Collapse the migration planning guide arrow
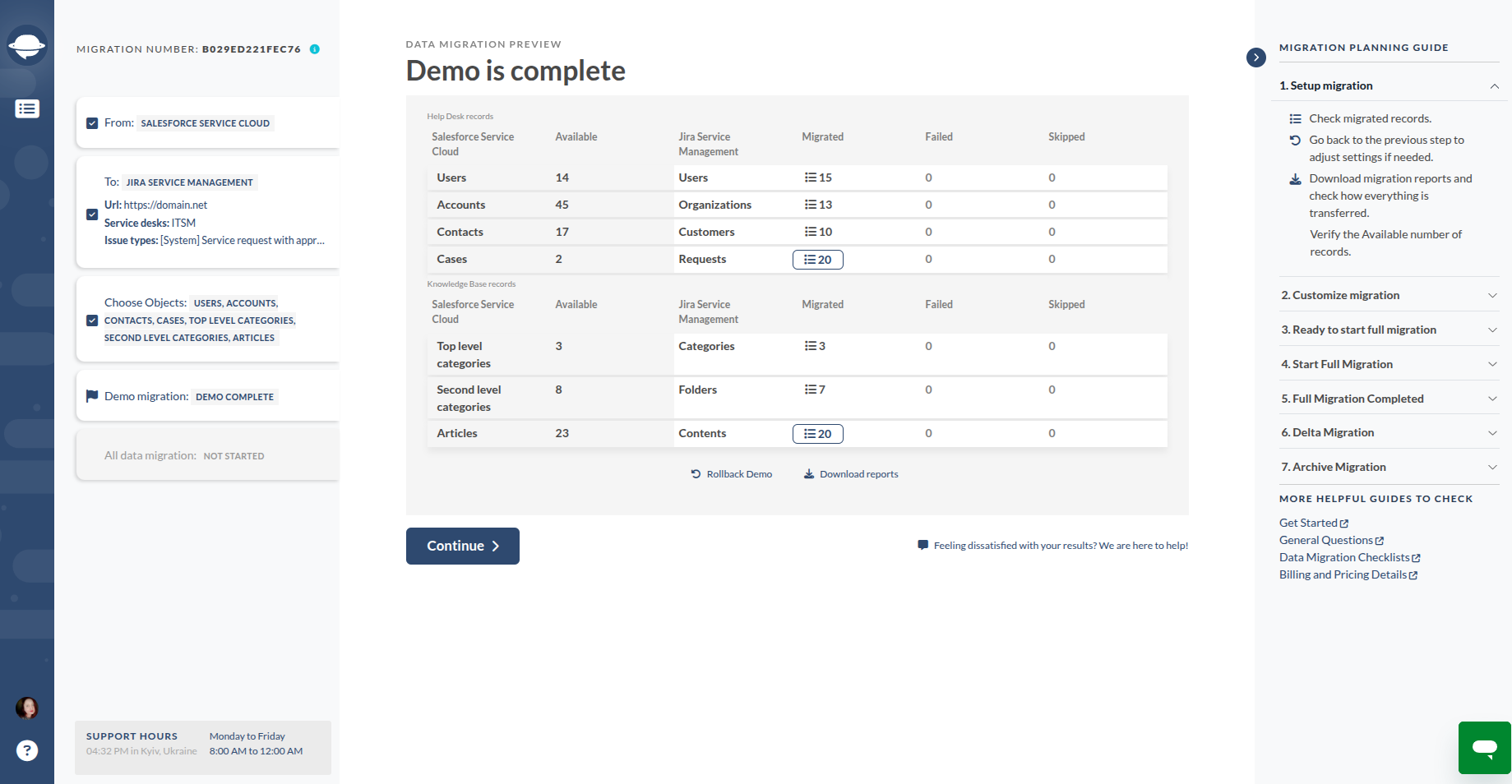Screen dimensions: 1512x784 tap(1256, 58)
